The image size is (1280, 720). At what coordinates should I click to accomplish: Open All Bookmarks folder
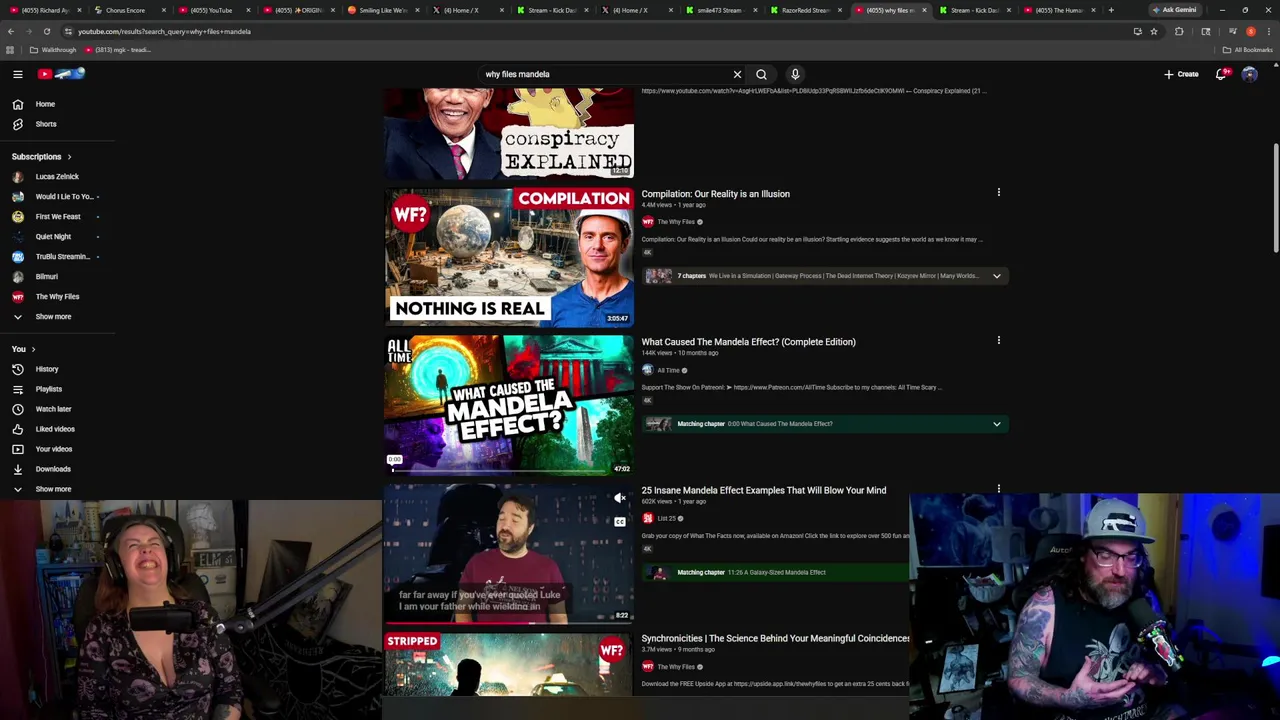coord(1247,50)
